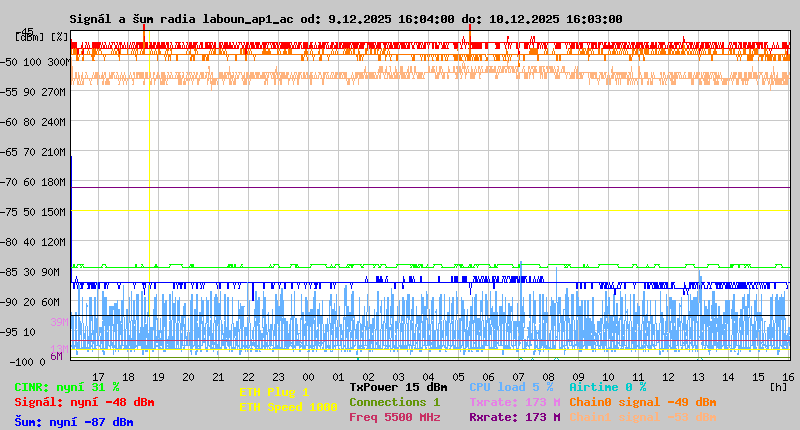The width and height of the screenshot is (800, 430).
Task: Click hour label '00' on time axis
Action: 309,377
